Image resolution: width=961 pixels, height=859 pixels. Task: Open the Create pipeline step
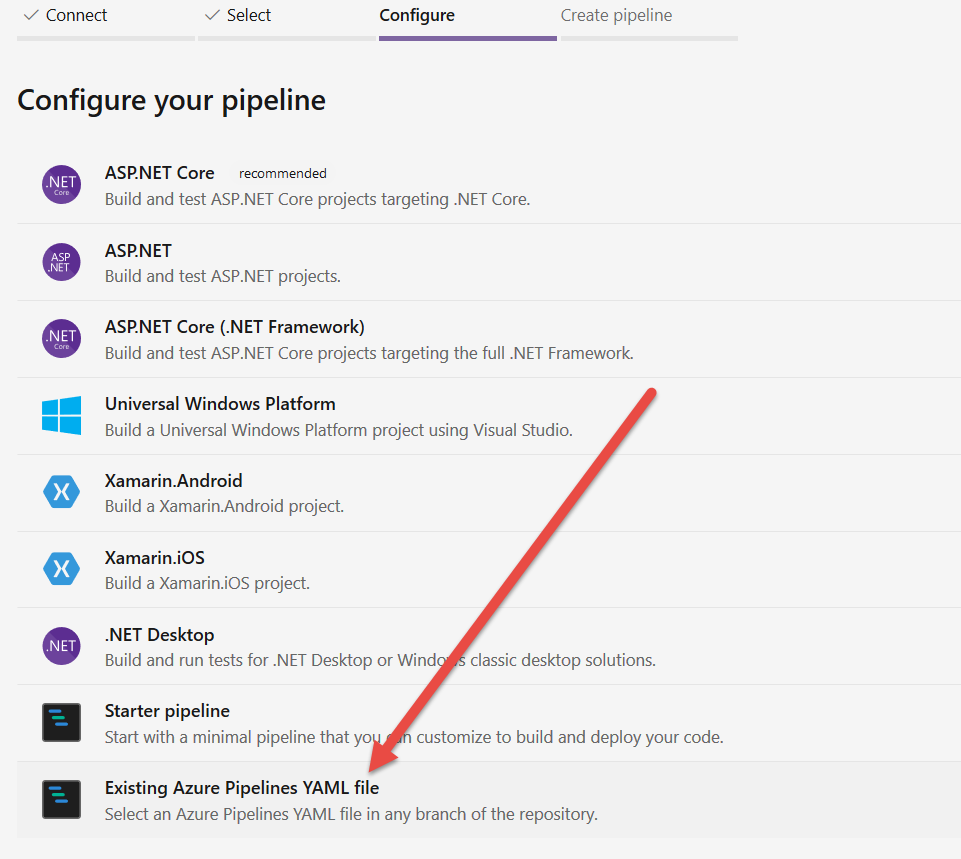[616, 15]
